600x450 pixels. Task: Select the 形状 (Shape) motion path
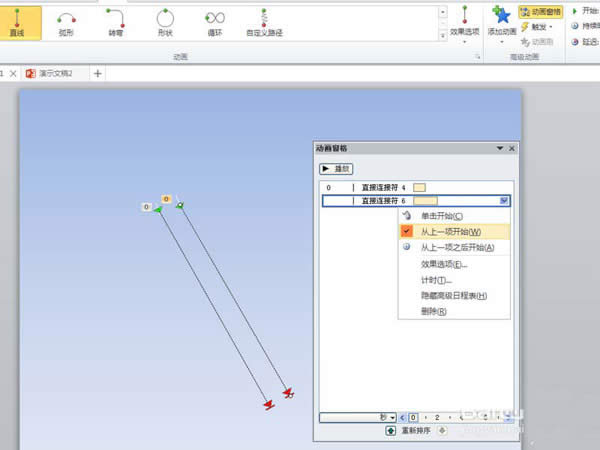pos(164,23)
